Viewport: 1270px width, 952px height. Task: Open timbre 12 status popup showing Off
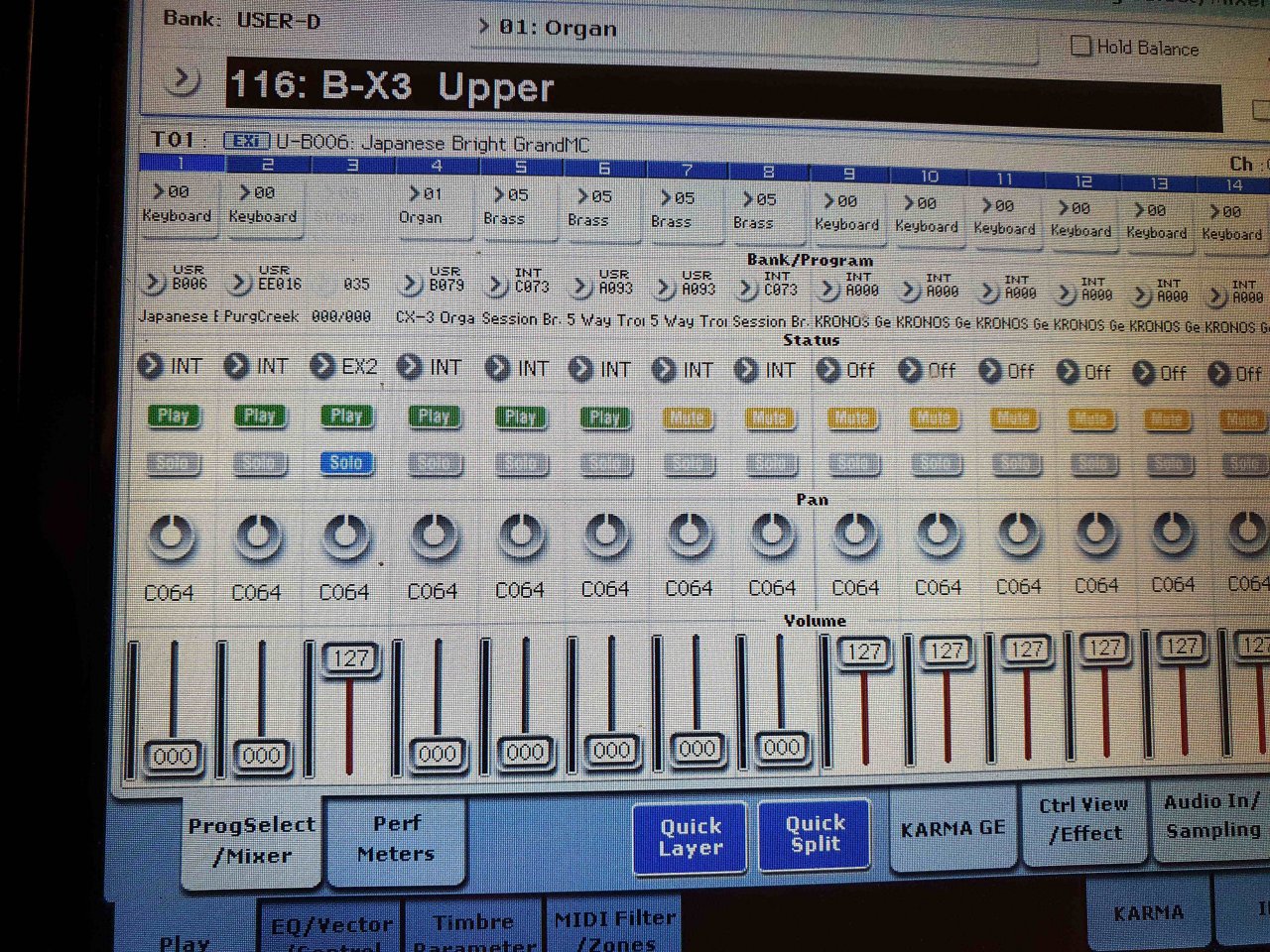point(1068,372)
